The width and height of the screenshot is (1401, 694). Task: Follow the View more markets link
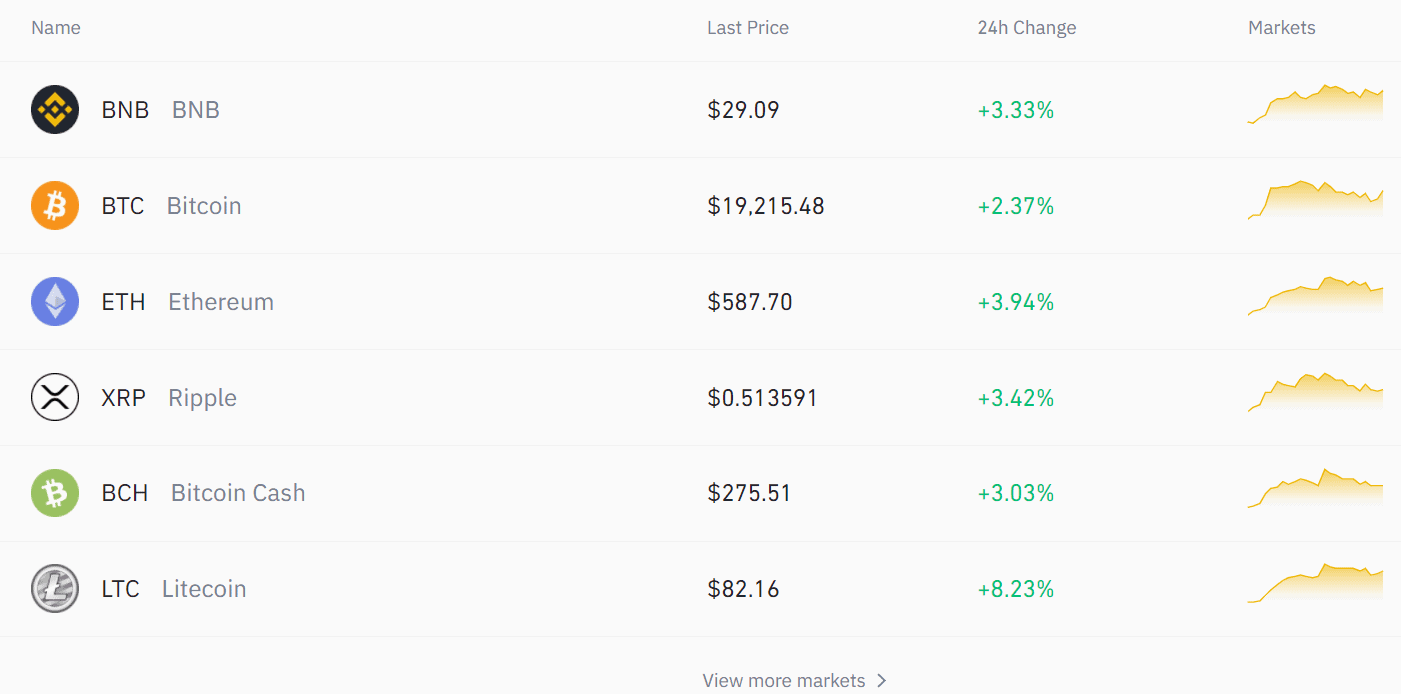[784, 681]
